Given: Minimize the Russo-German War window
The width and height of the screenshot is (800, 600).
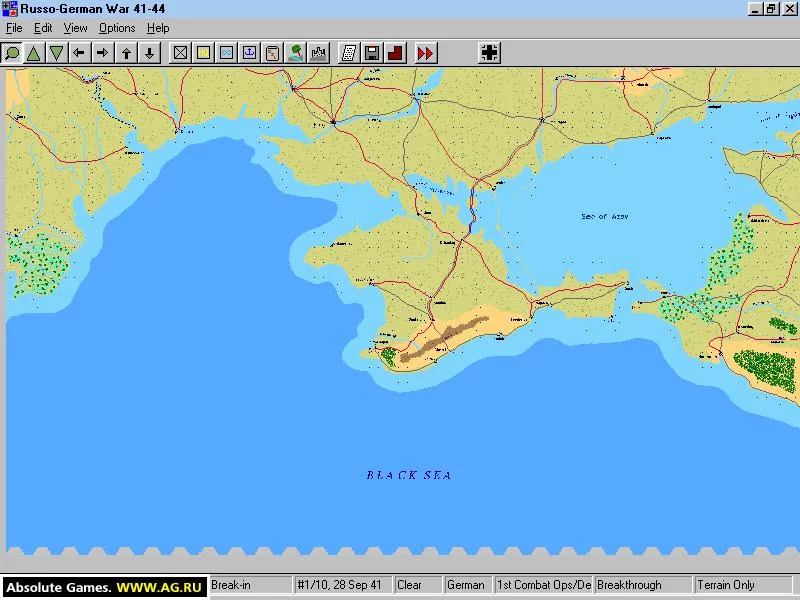Looking at the screenshot, I should pyautogui.click(x=755, y=9).
